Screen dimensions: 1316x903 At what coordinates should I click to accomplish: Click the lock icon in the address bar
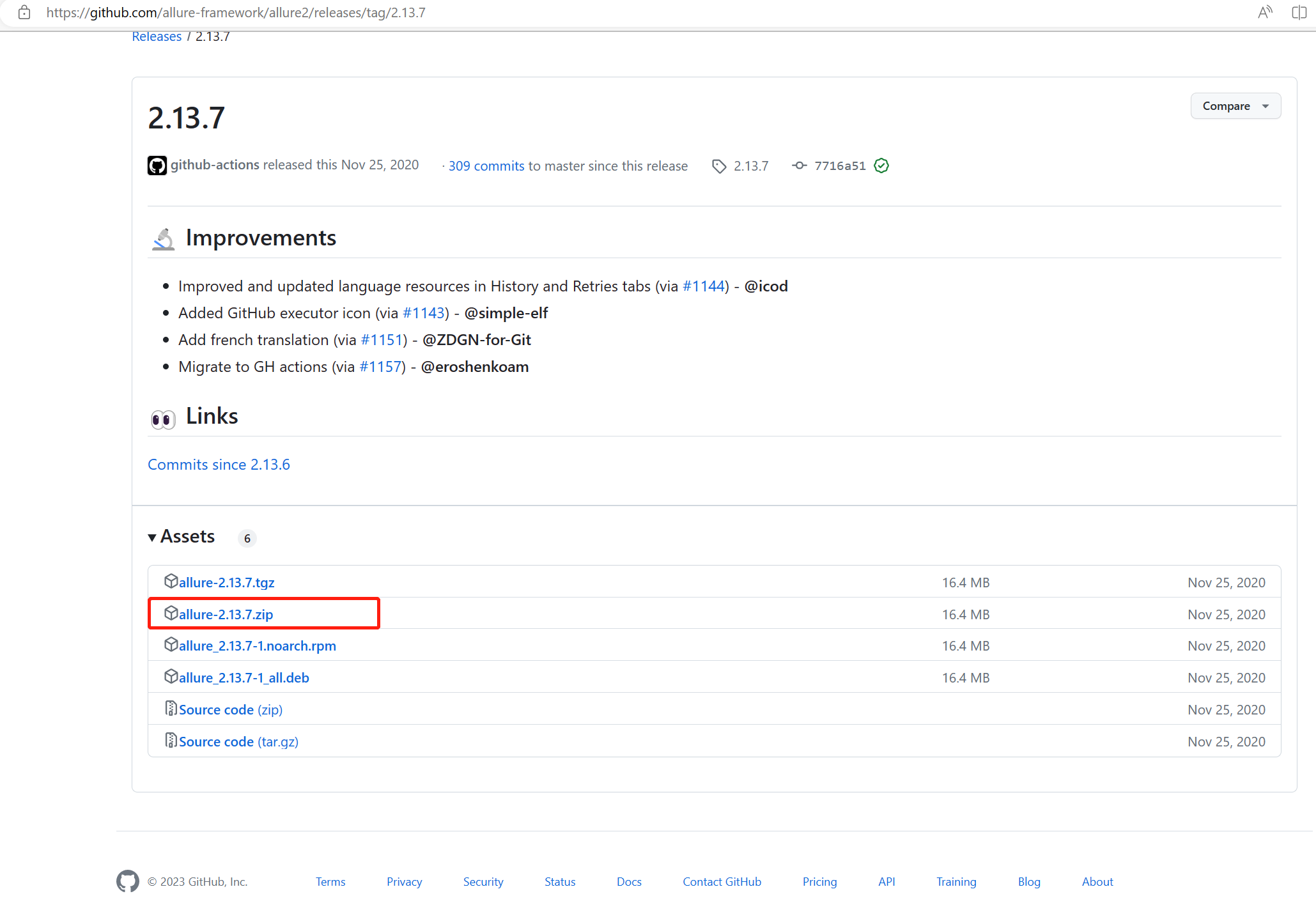24,13
